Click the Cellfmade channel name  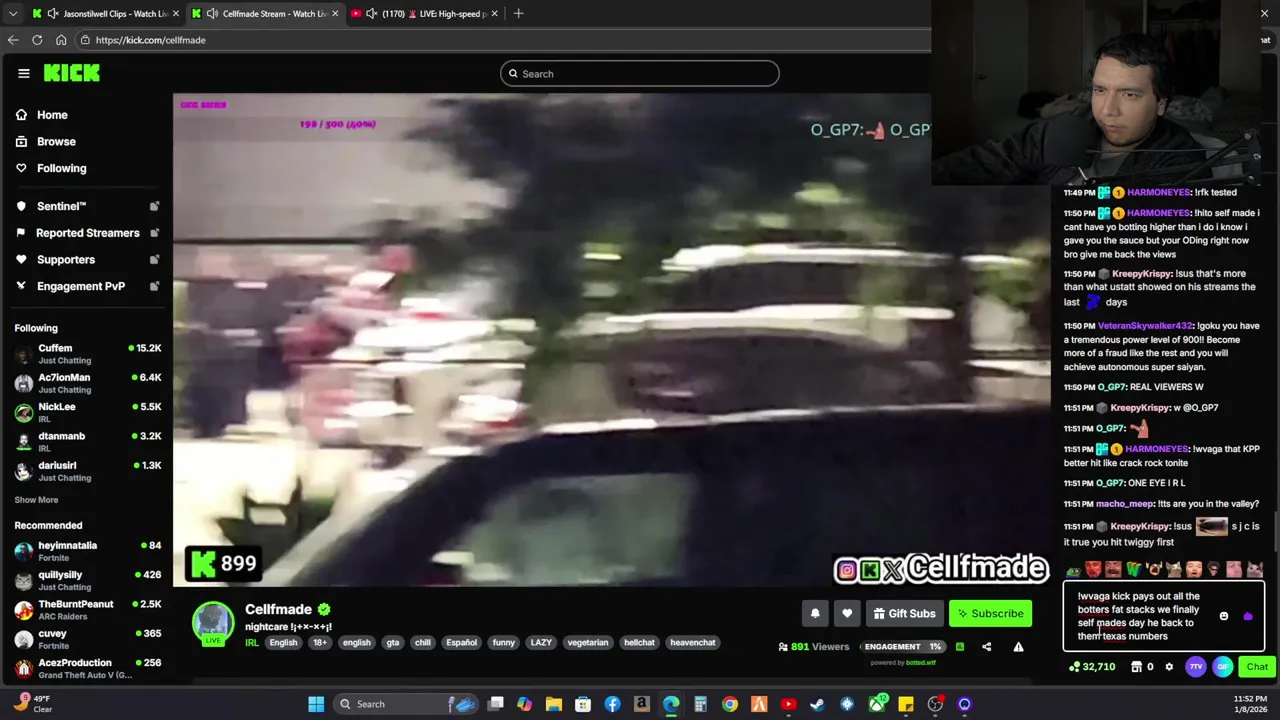click(278, 609)
